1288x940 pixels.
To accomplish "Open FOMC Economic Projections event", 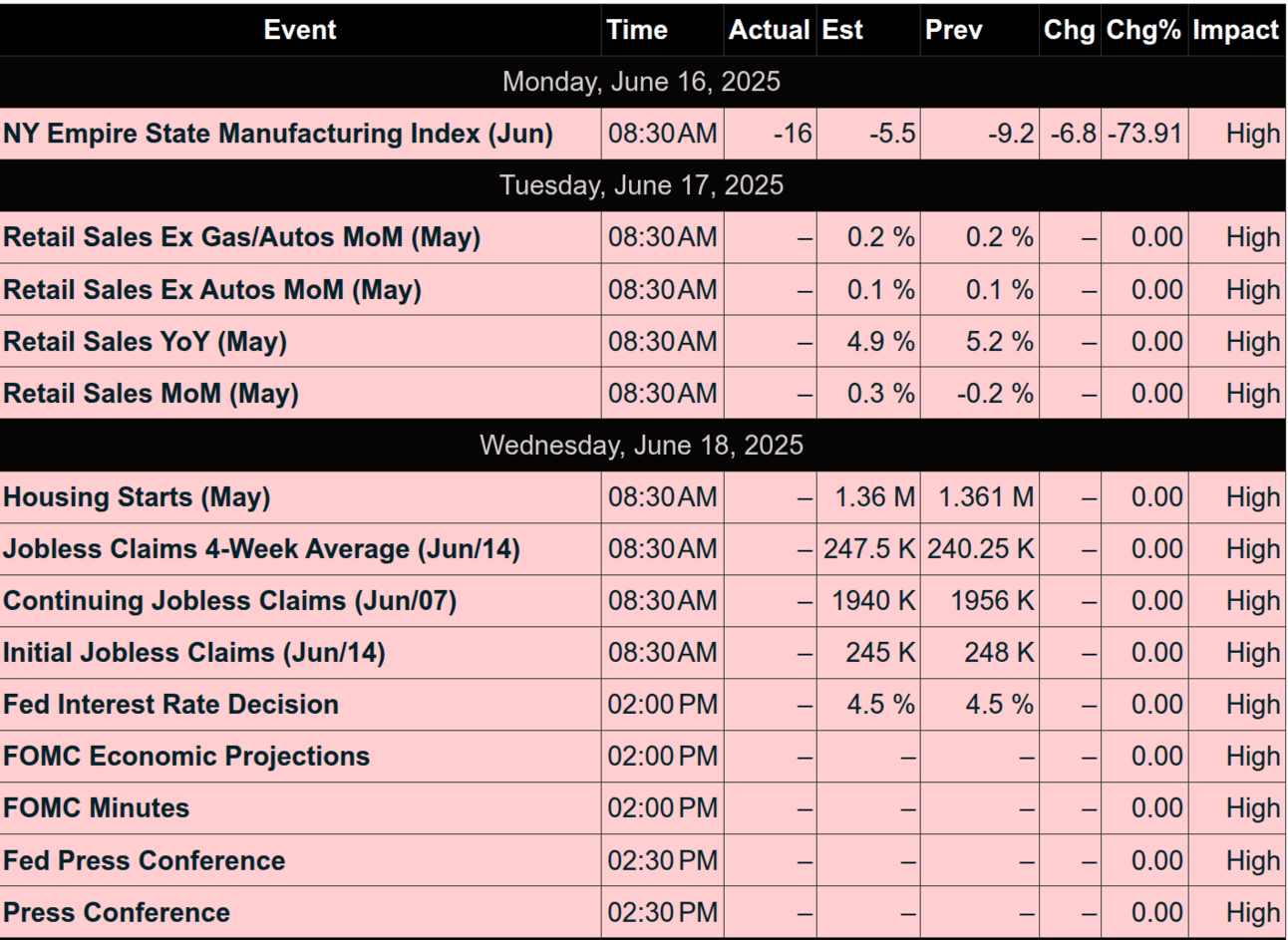I will (x=186, y=756).
